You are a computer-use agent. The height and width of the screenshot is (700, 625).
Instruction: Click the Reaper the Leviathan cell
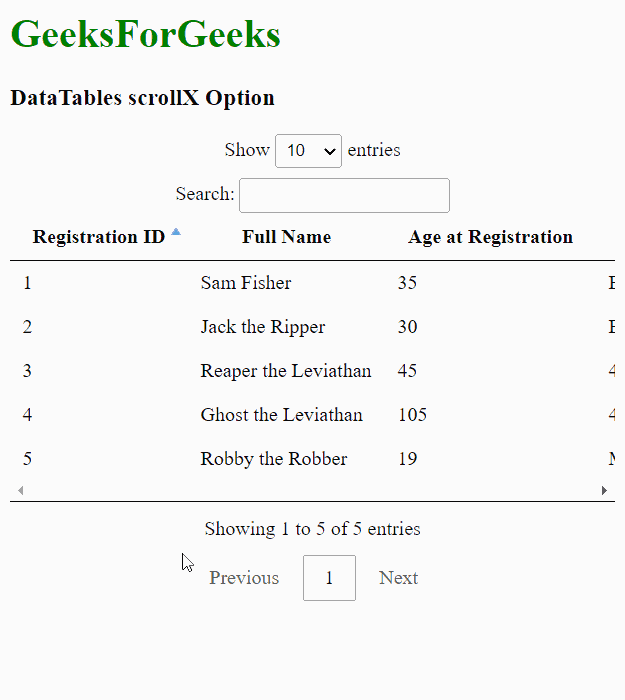(x=285, y=371)
